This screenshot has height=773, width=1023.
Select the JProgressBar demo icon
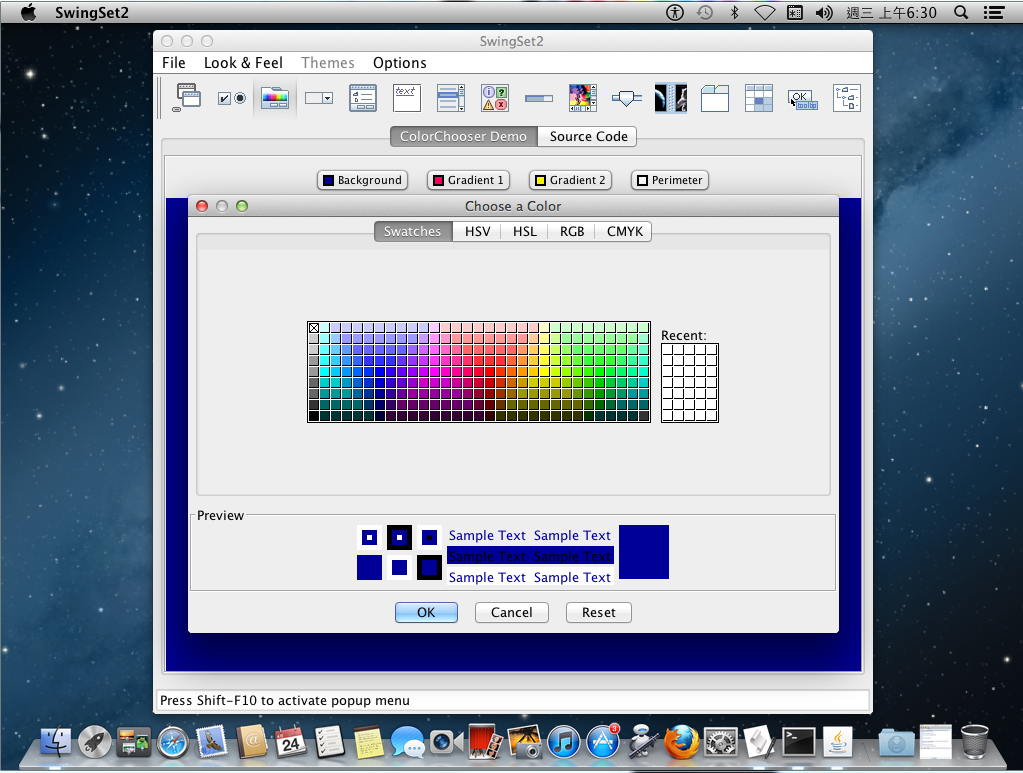(x=538, y=98)
